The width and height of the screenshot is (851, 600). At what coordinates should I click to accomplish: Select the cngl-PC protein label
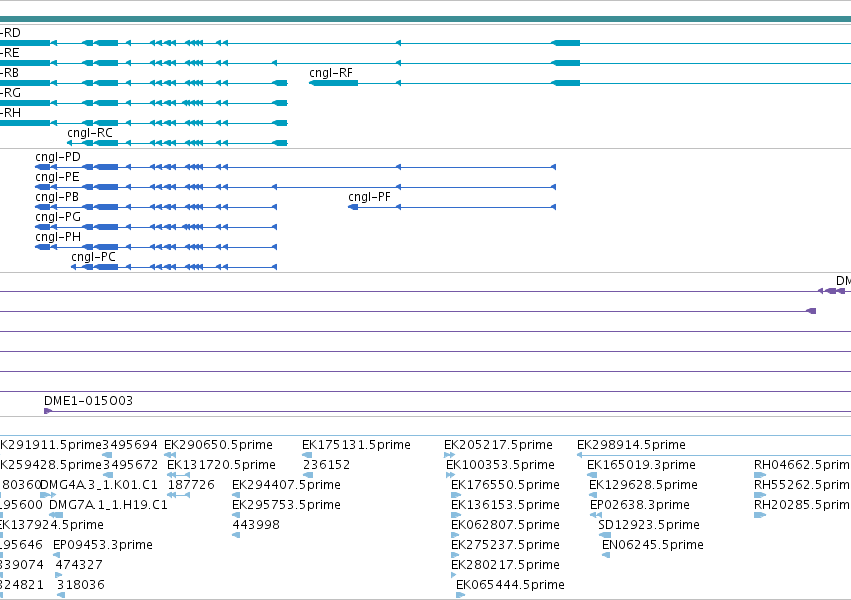click(93, 257)
